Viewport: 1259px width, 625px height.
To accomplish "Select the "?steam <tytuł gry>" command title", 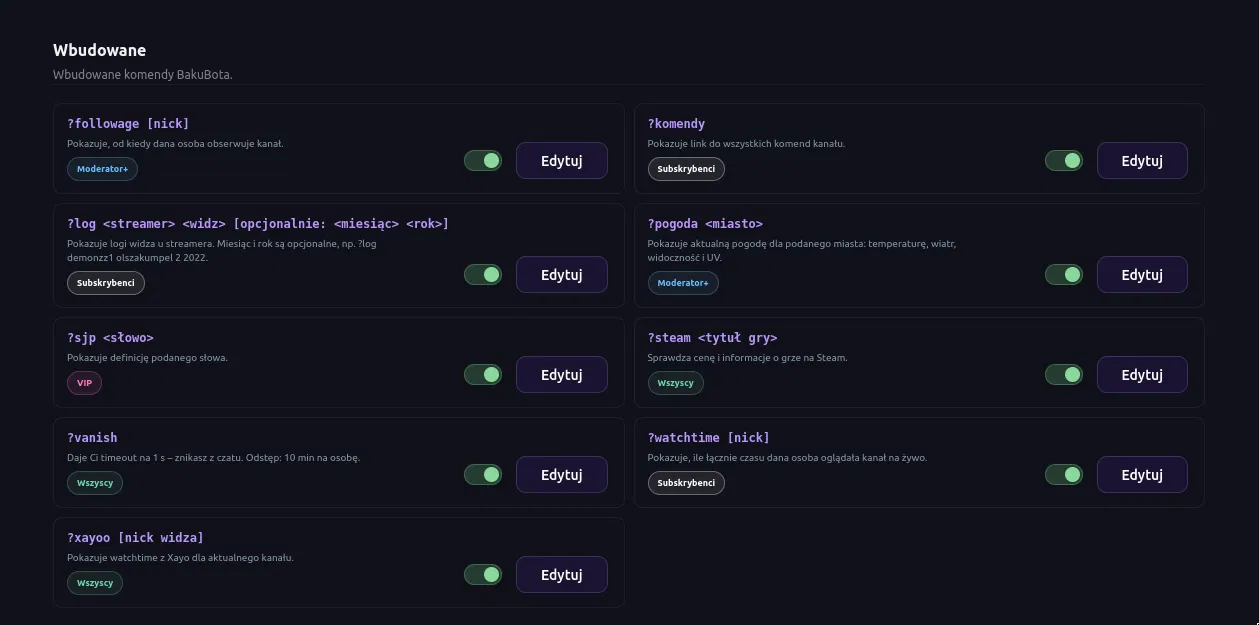I will [712, 338].
